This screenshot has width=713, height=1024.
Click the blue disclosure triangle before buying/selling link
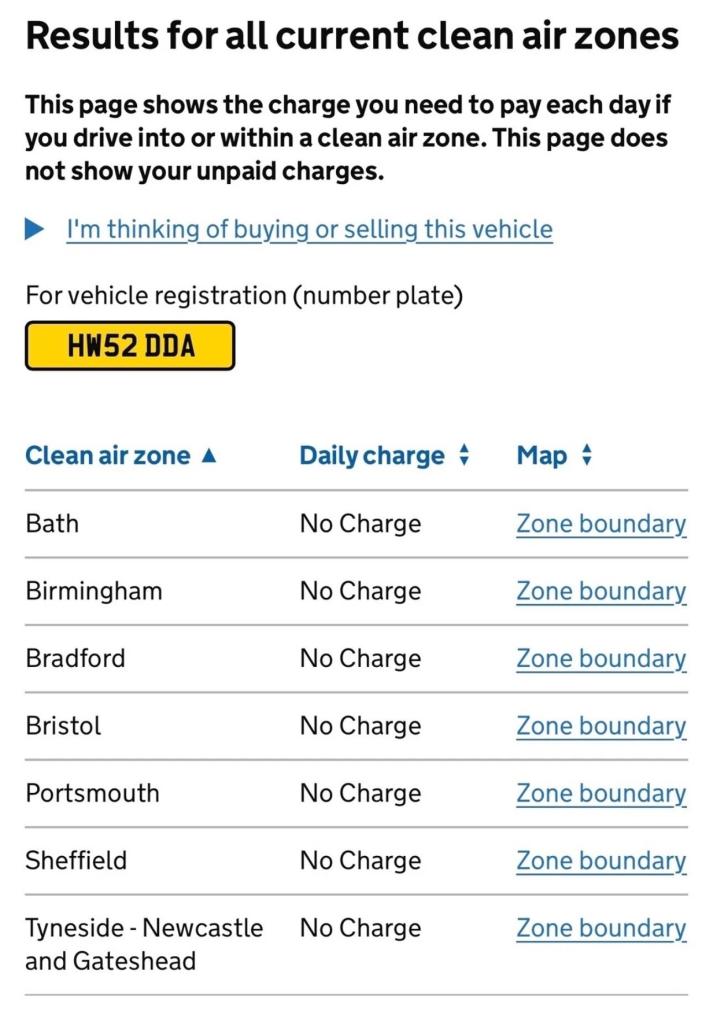point(35,230)
